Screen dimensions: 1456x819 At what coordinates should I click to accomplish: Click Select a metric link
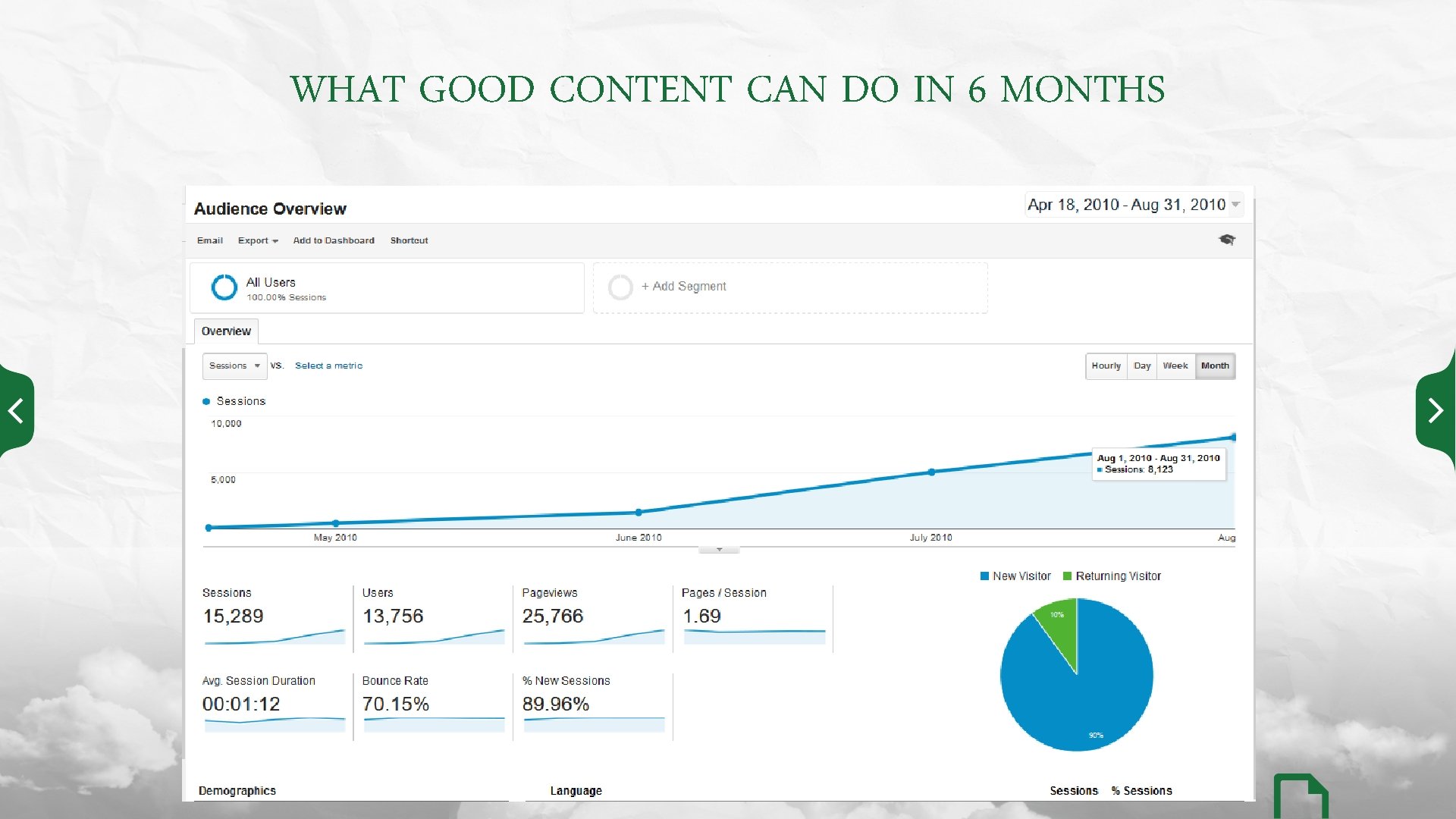pos(328,365)
